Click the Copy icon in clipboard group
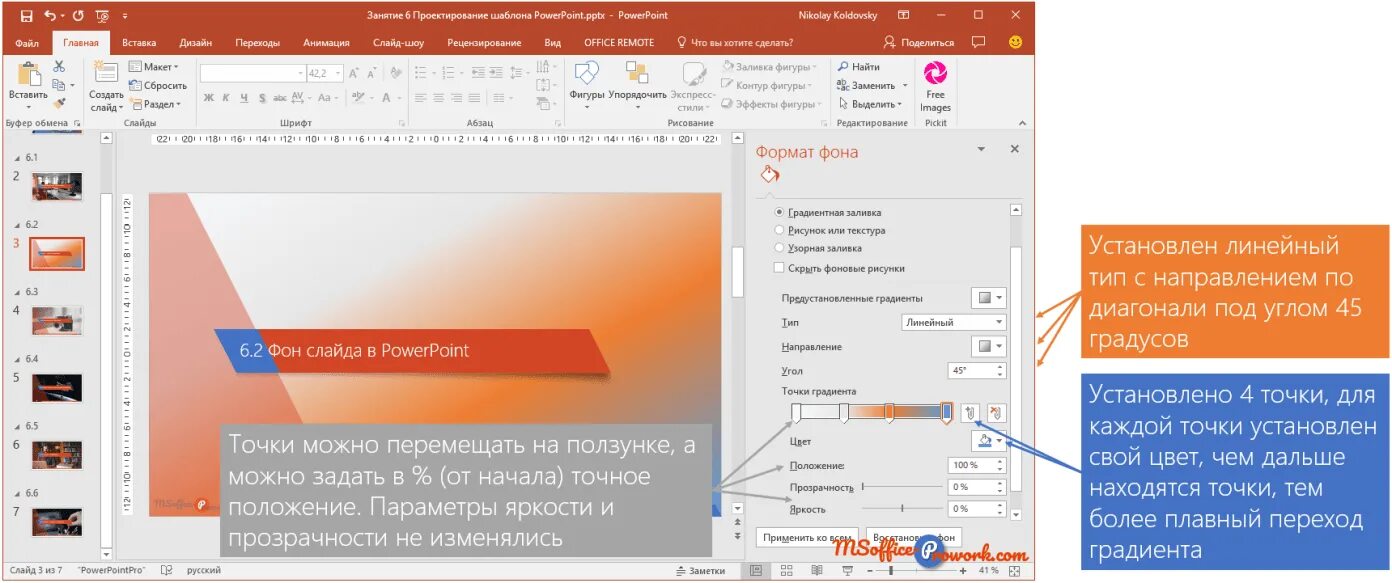The width and height of the screenshot is (1392, 583). pyautogui.click(x=59, y=85)
